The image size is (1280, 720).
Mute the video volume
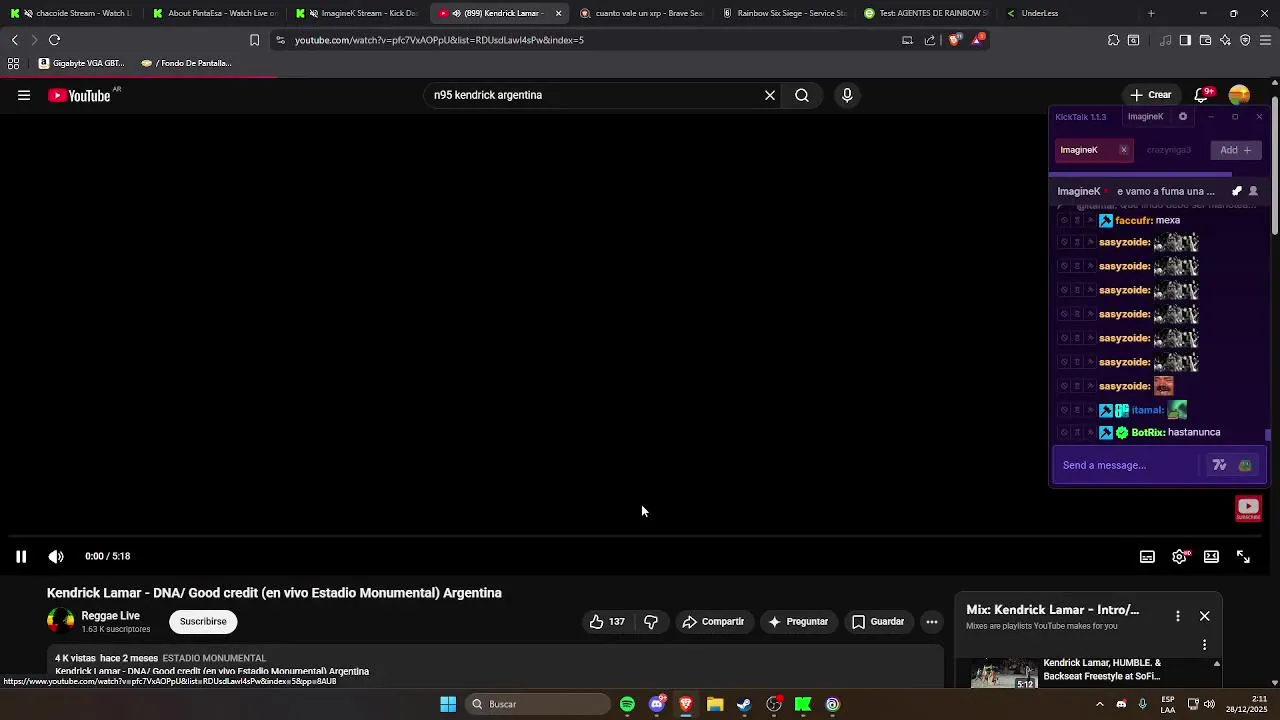pos(56,557)
